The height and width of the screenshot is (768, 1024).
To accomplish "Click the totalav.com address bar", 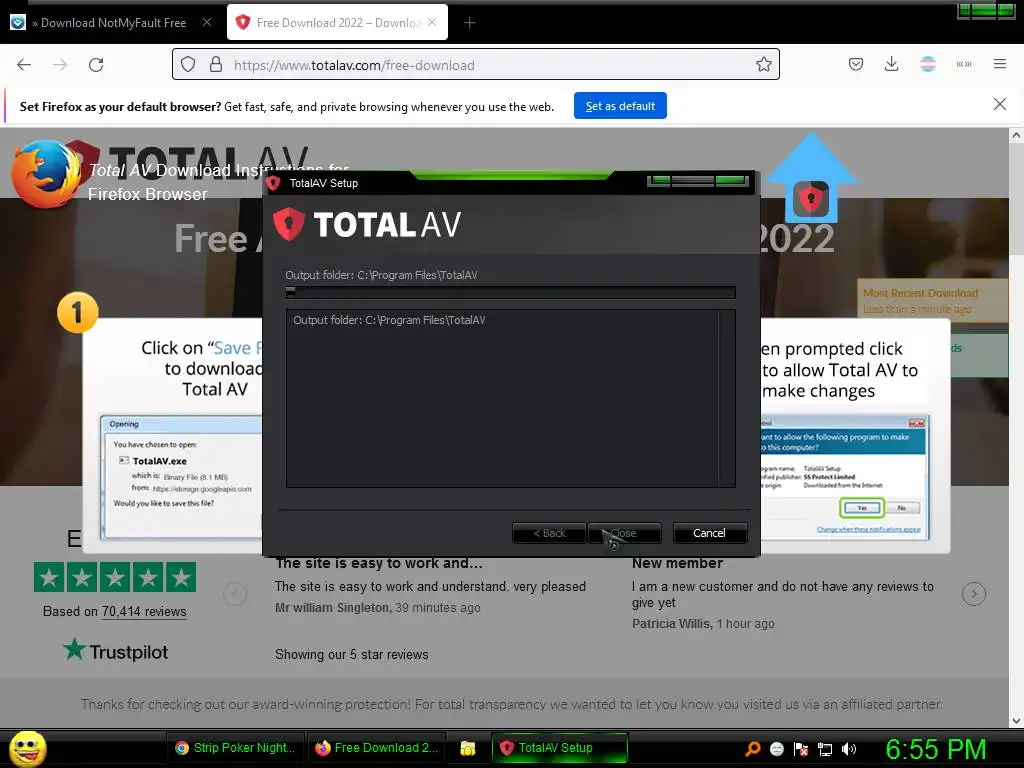I will (x=477, y=65).
